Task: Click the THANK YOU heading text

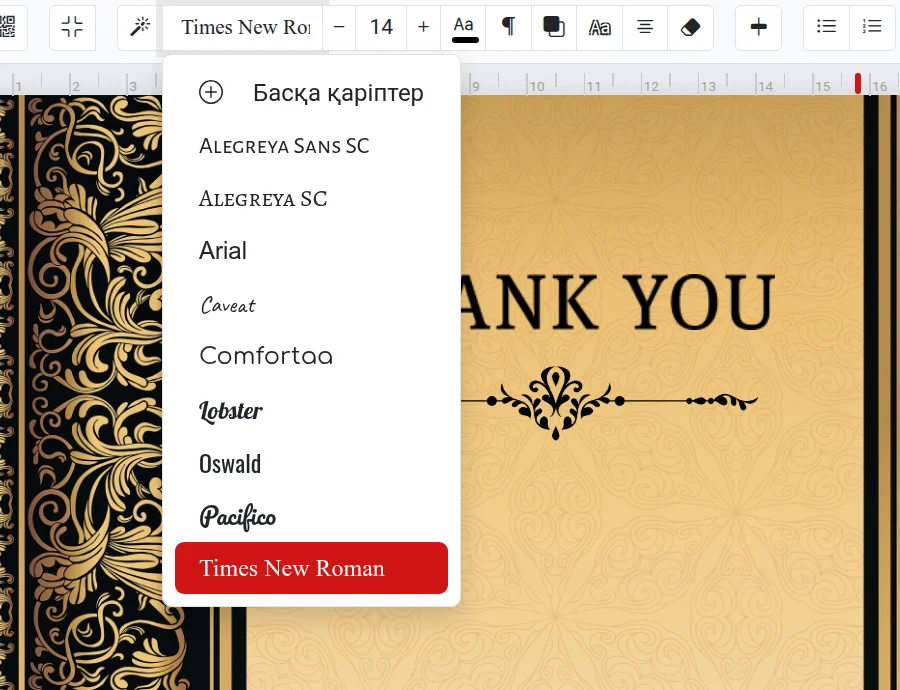Action: [618, 302]
